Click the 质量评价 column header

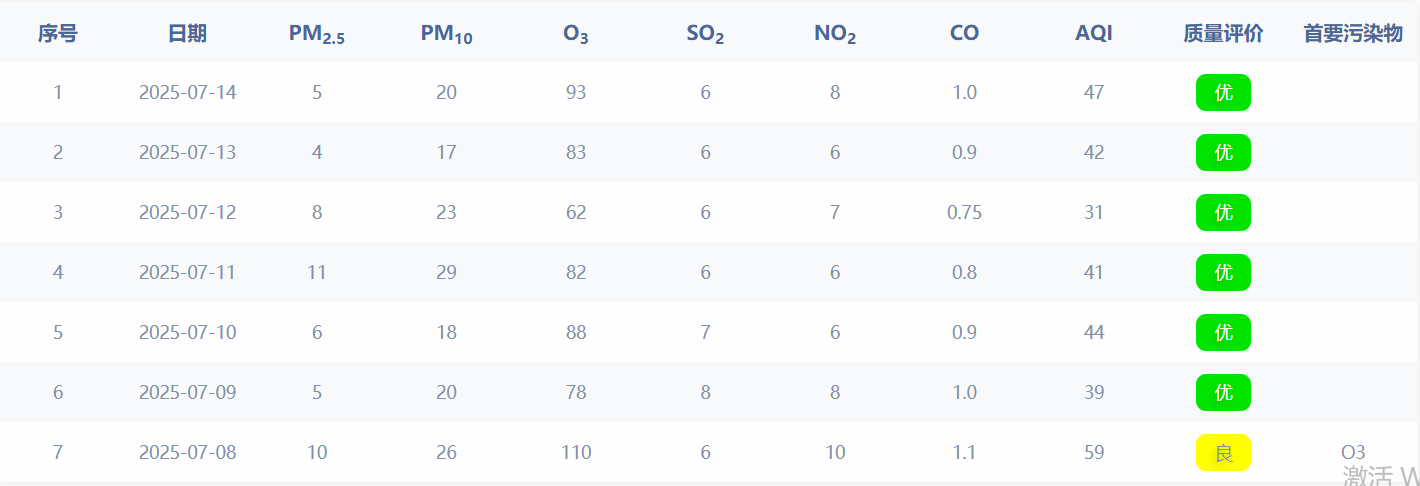pos(1223,33)
